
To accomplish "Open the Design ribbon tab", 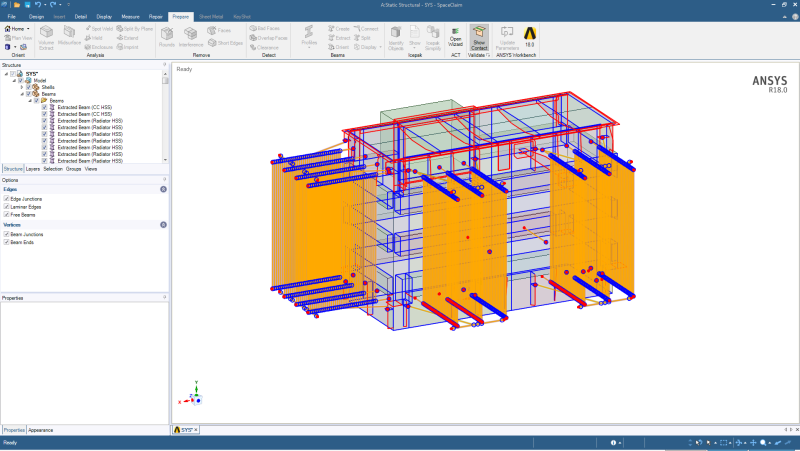I will 36,17.
